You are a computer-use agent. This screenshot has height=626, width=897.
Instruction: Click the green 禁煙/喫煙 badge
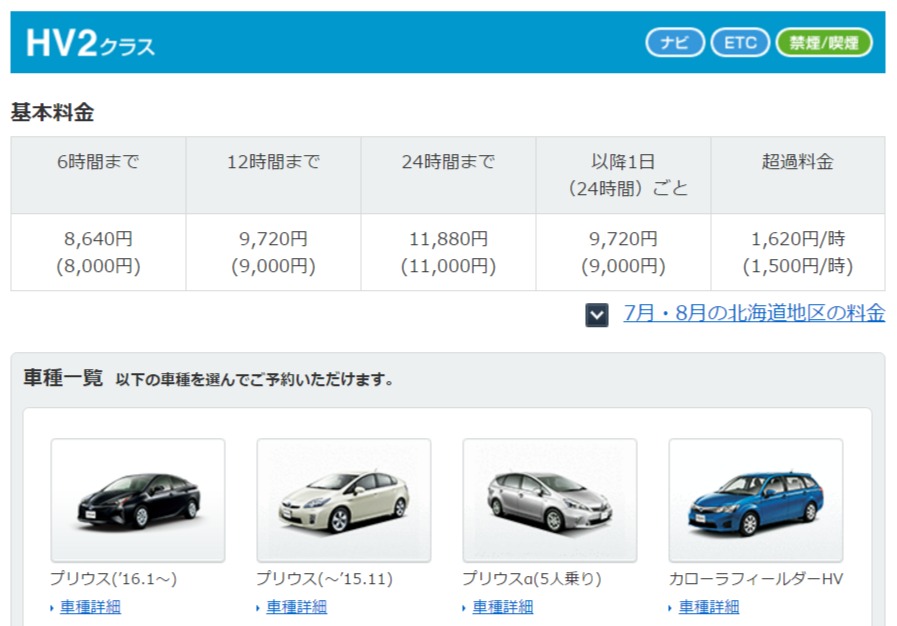(x=824, y=42)
